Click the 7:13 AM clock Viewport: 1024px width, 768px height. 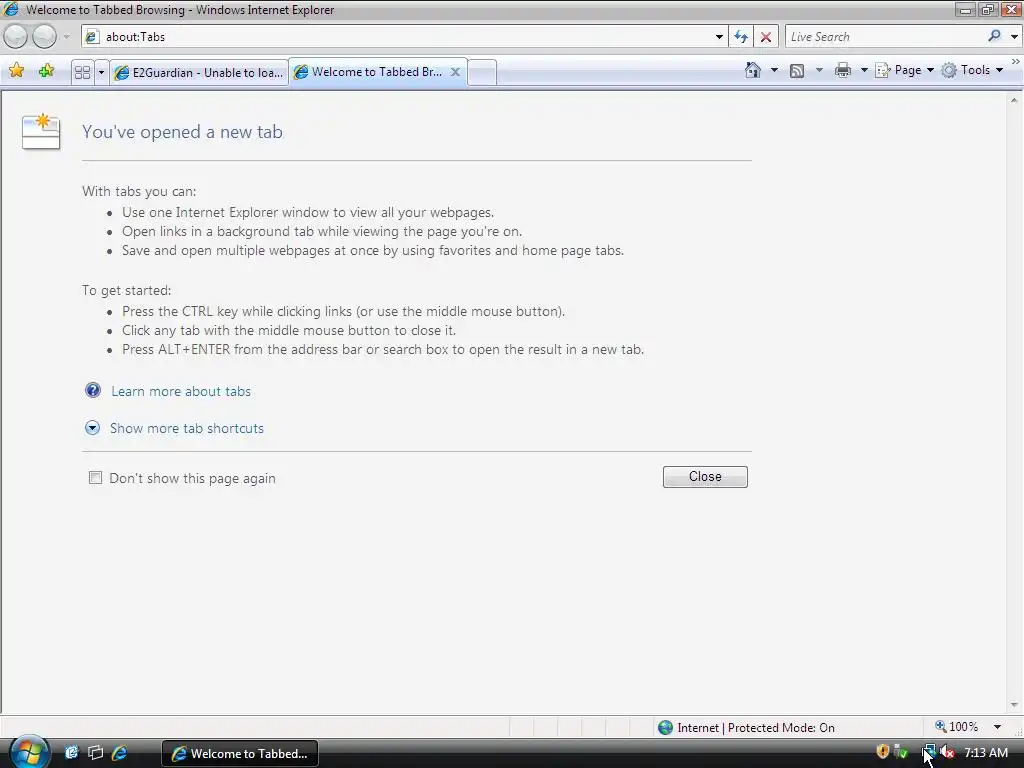click(x=985, y=752)
